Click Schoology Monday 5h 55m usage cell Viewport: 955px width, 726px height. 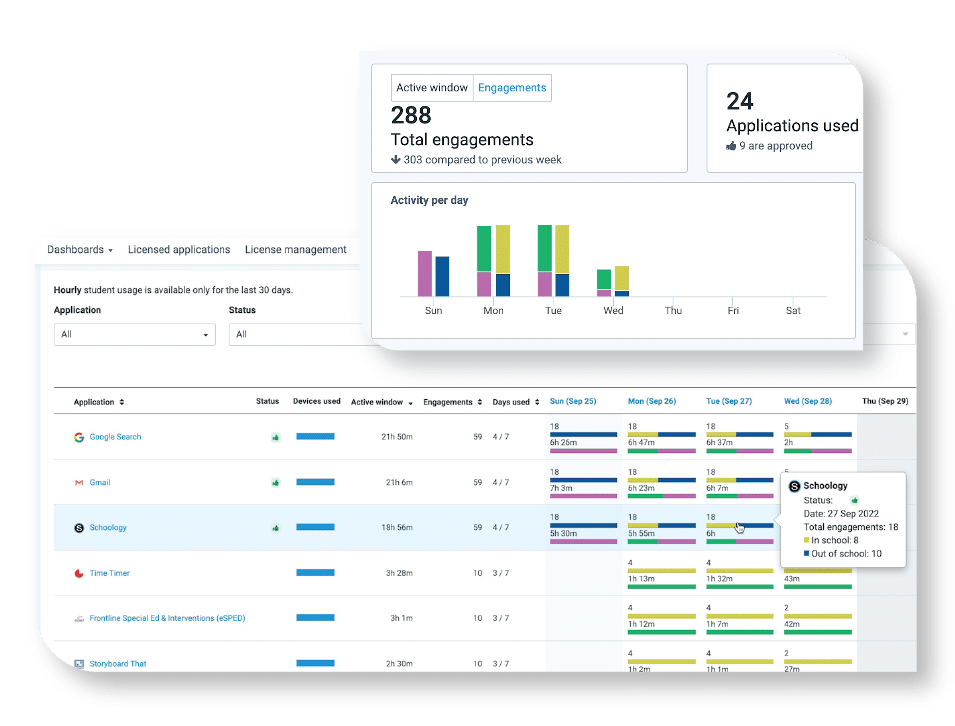[x=661, y=528]
